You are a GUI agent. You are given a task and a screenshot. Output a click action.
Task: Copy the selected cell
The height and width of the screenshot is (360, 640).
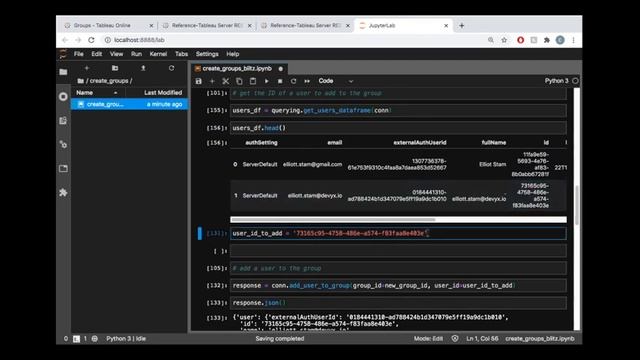pos(239,81)
